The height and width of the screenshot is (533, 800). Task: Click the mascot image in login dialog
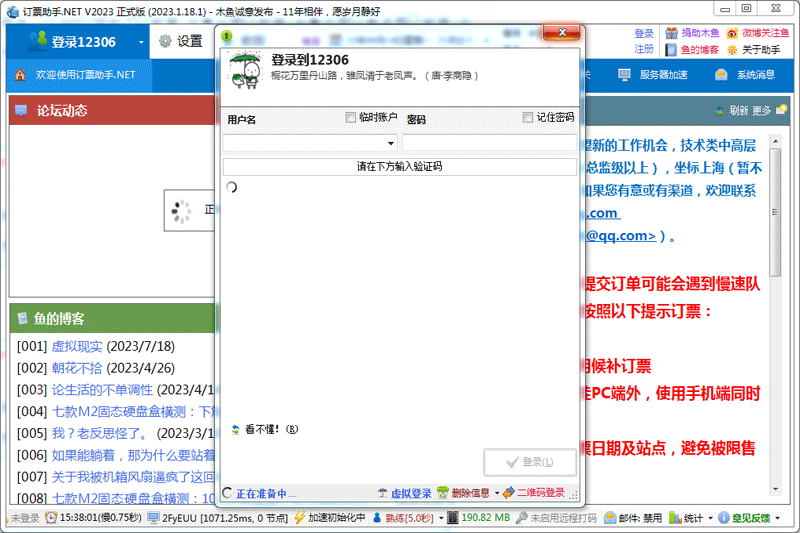click(x=245, y=70)
